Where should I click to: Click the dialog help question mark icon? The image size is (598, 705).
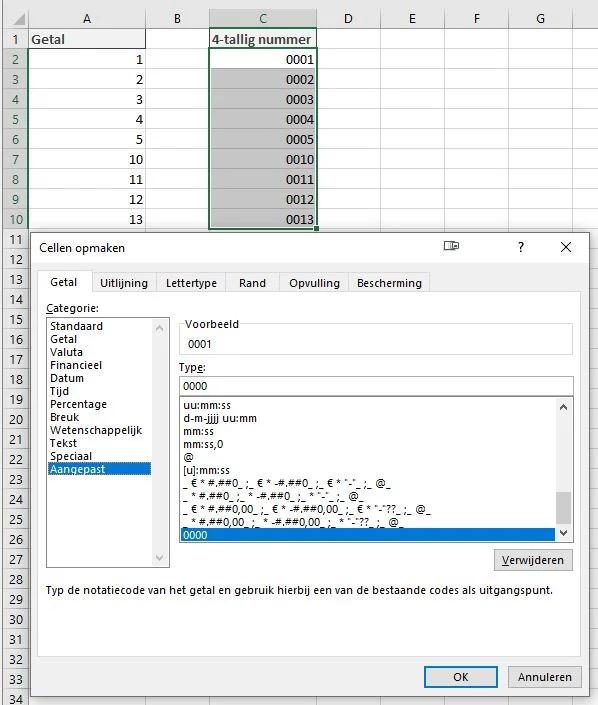click(x=521, y=247)
